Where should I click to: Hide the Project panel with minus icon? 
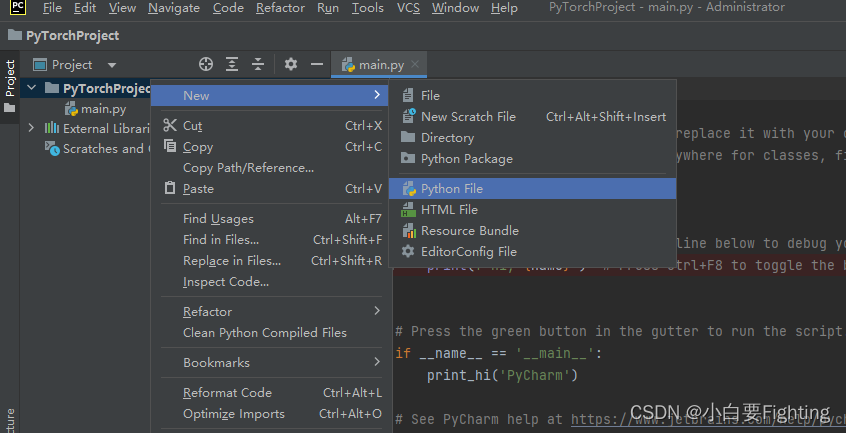pos(317,65)
